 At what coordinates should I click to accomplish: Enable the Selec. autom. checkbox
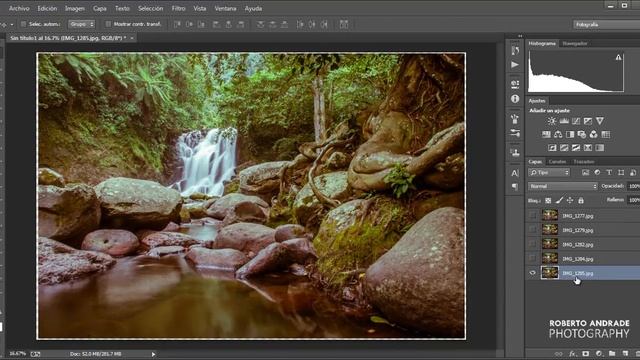pyautogui.click(x=23, y=24)
